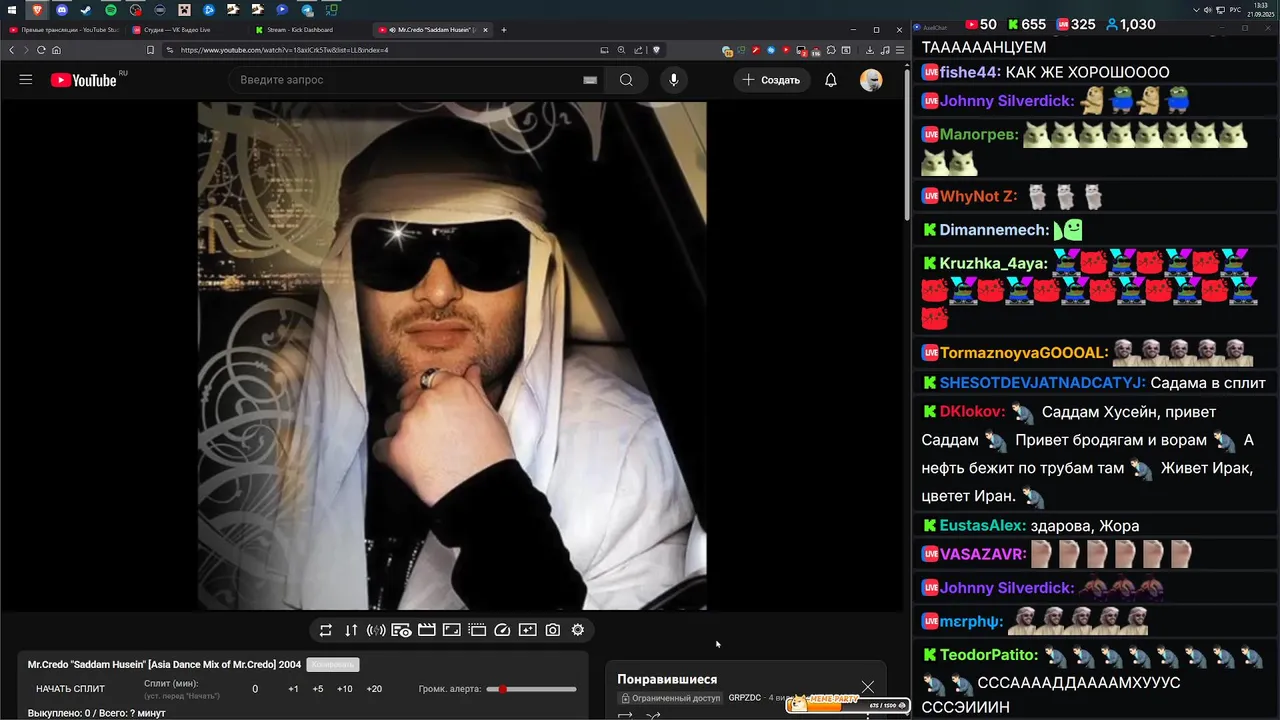Viewport: 1280px width, 720px height.
Task: Click the up-down arrows sort icon
Action: (x=351, y=630)
